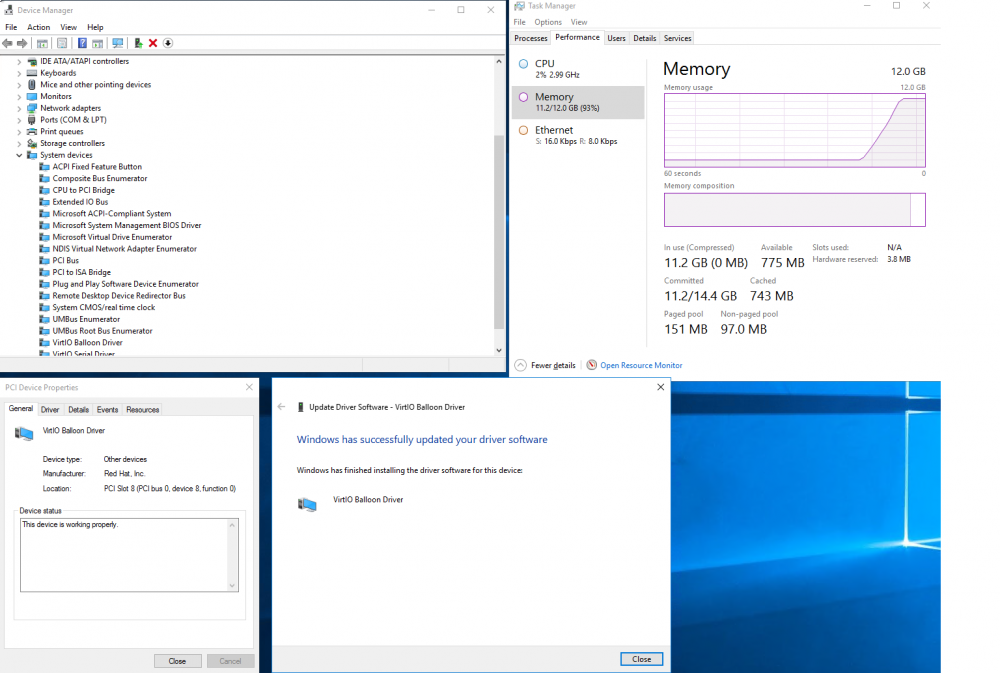Screen dimensions: 1000x673
Task: Select UMBus Root Bus Enumerator device
Action: (x=103, y=331)
